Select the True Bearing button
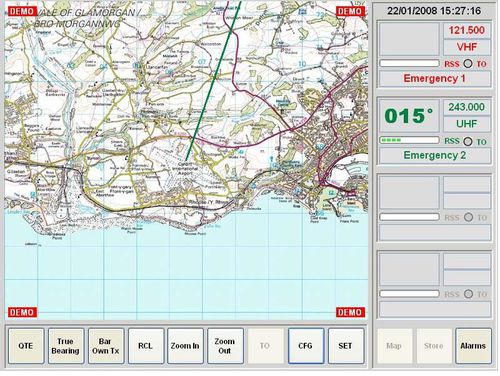This screenshot has height=376, width=500. point(66,346)
